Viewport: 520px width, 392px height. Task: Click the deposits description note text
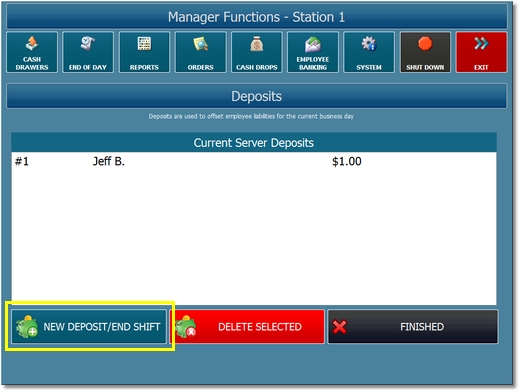point(251,116)
